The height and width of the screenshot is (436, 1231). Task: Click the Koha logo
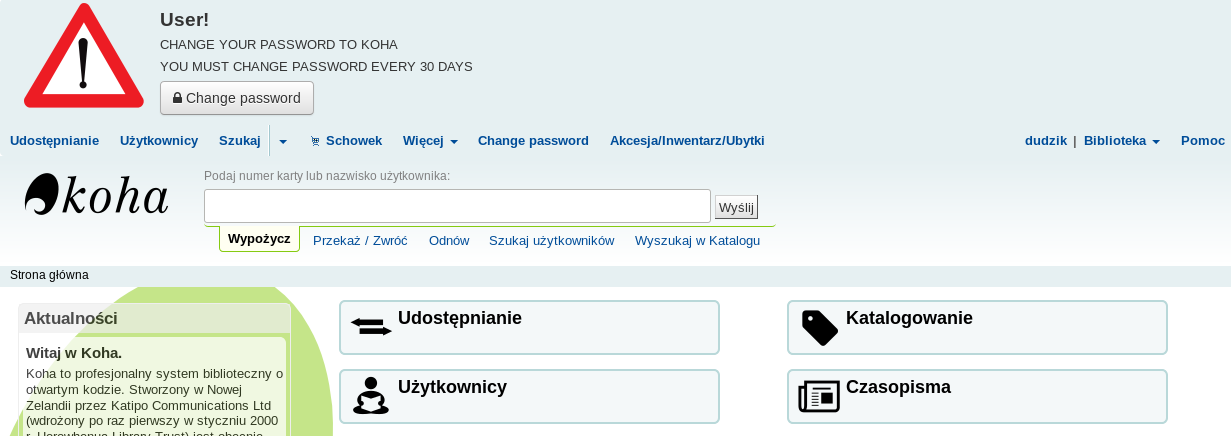click(x=97, y=195)
